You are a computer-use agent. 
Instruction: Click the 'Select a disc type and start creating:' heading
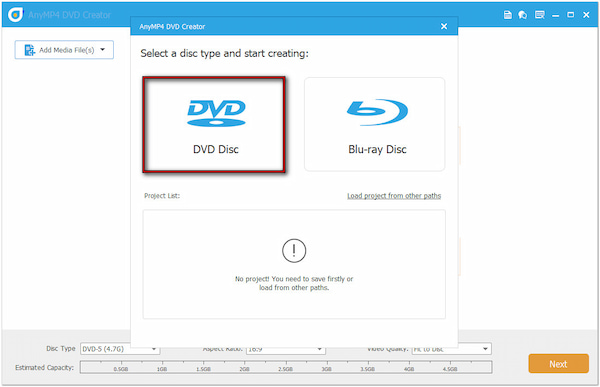tap(224, 54)
